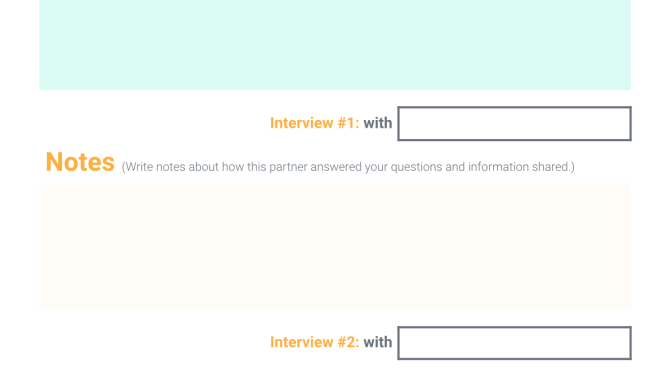Click the gray Notes instruction text in parentheses
670x370 pixels.
(x=348, y=167)
